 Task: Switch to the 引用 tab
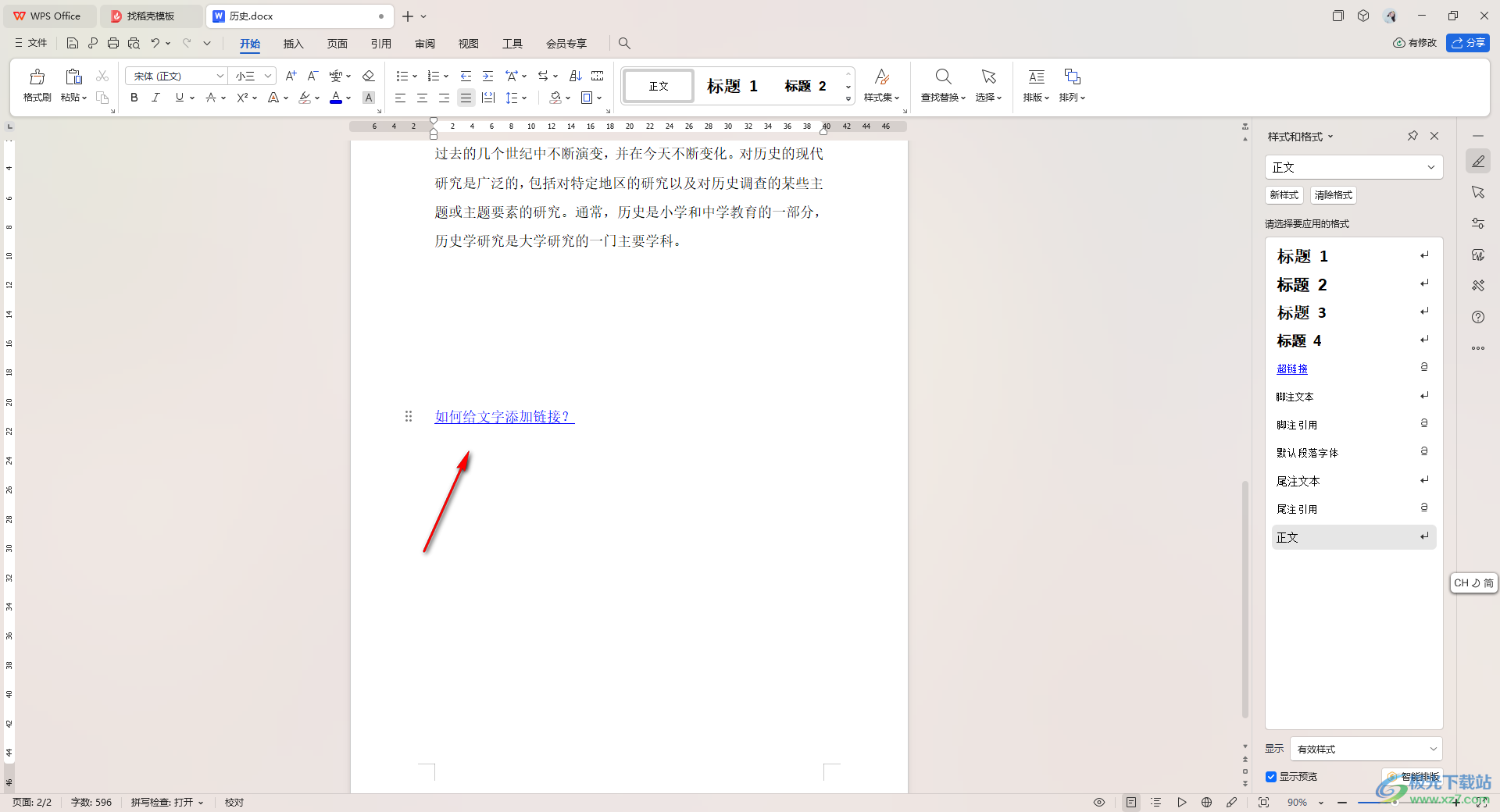point(380,44)
